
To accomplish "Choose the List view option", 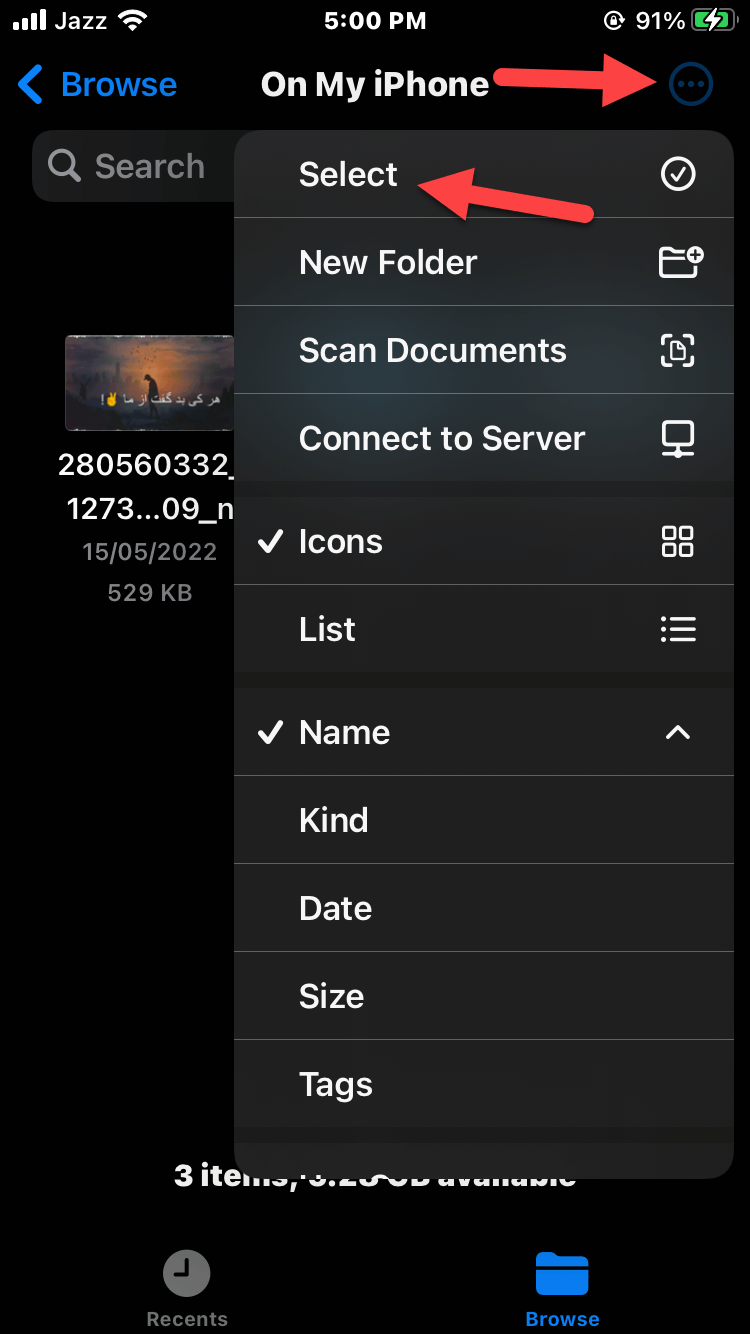I will coord(328,629).
